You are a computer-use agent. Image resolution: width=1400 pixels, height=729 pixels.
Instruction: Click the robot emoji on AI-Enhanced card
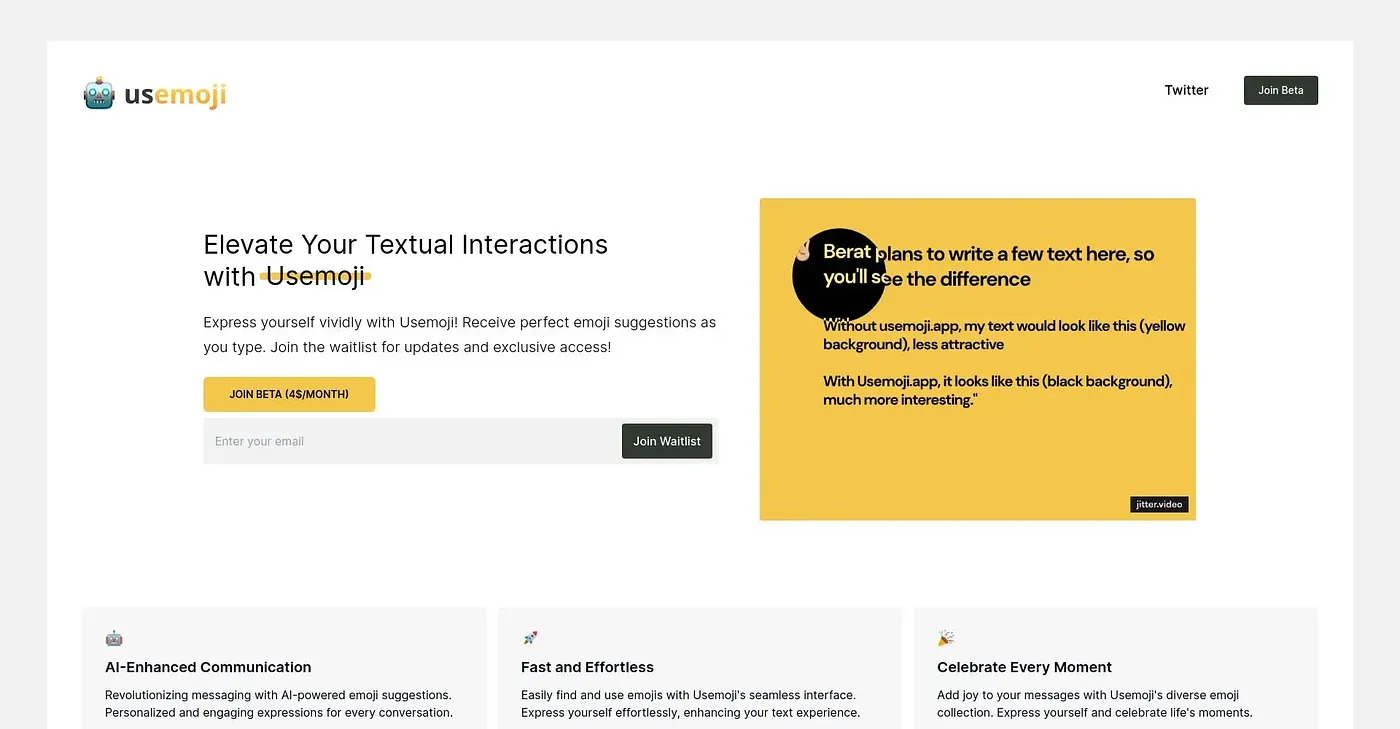click(114, 638)
